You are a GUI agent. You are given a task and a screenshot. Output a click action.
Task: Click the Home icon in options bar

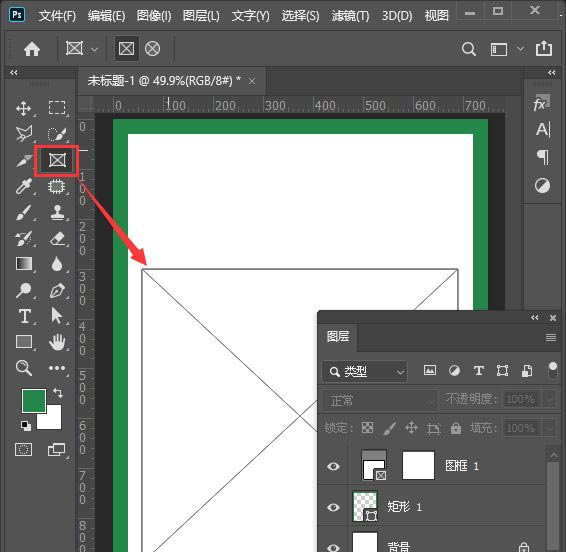click(x=32, y=49)
